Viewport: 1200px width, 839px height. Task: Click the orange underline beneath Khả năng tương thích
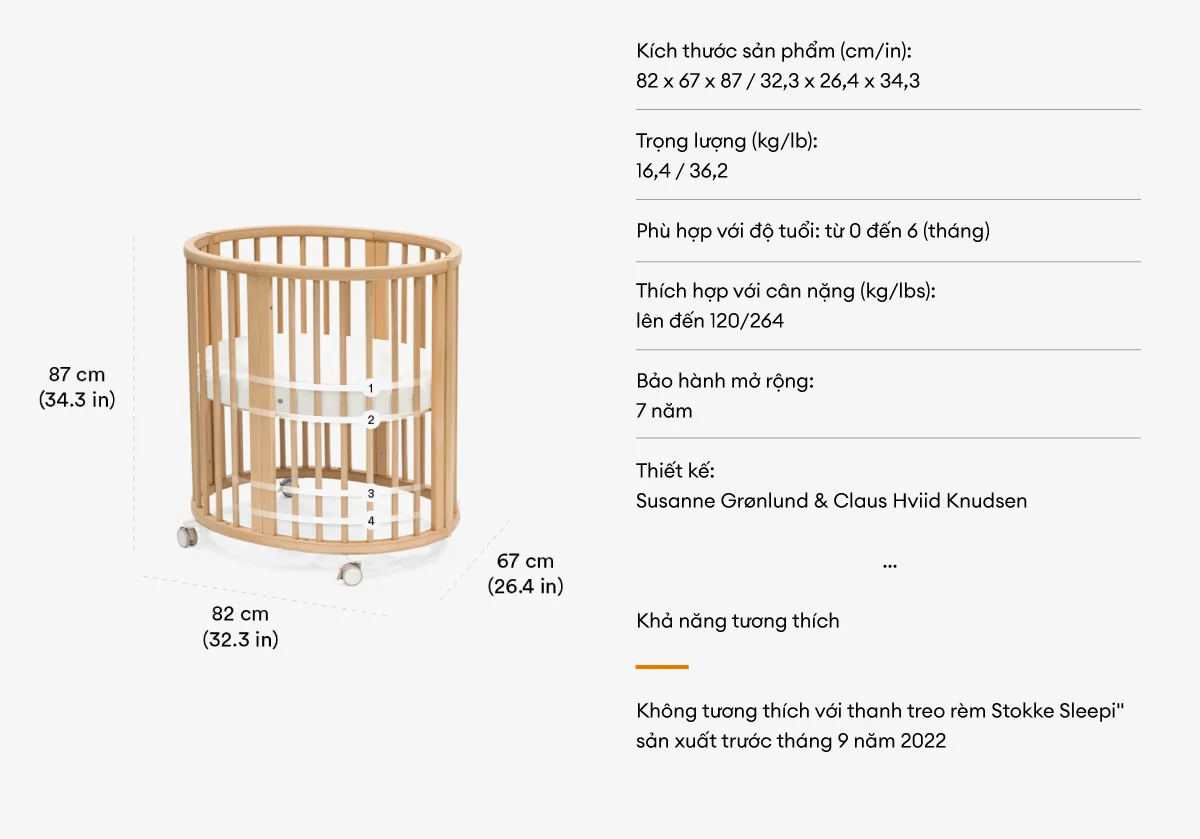[662, 666]
